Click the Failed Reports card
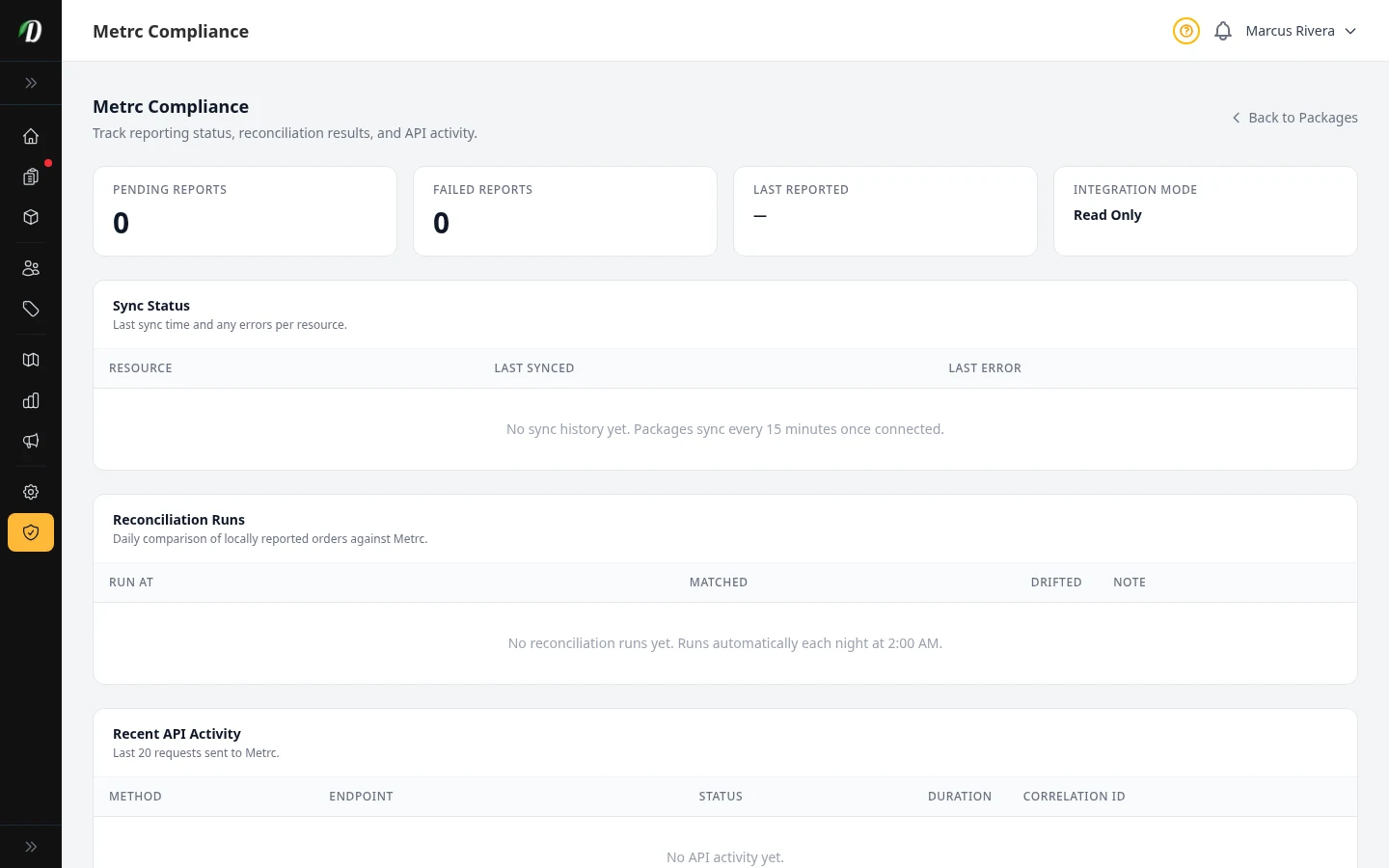This screenshot has height=868, width=1389. point(565,210)
